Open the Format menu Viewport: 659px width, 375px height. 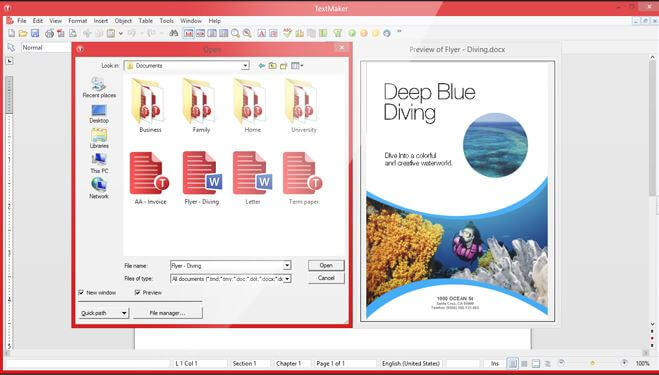78,21
